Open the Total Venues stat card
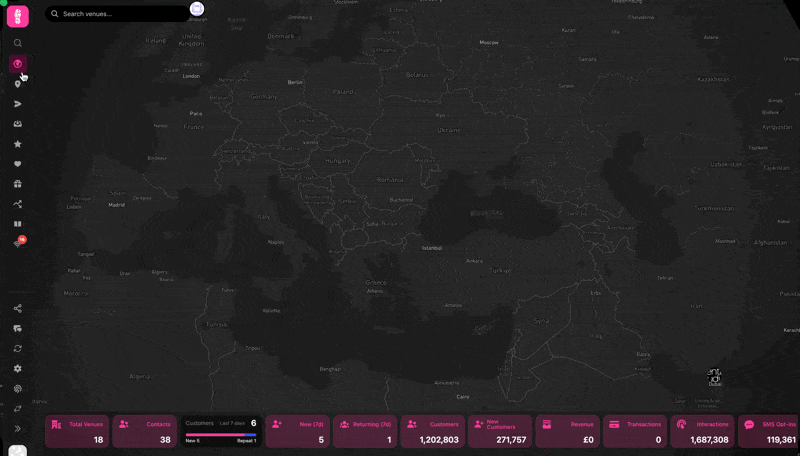Image resolution: width=800 pixels, height=456 pixels. tap(77, 432)
